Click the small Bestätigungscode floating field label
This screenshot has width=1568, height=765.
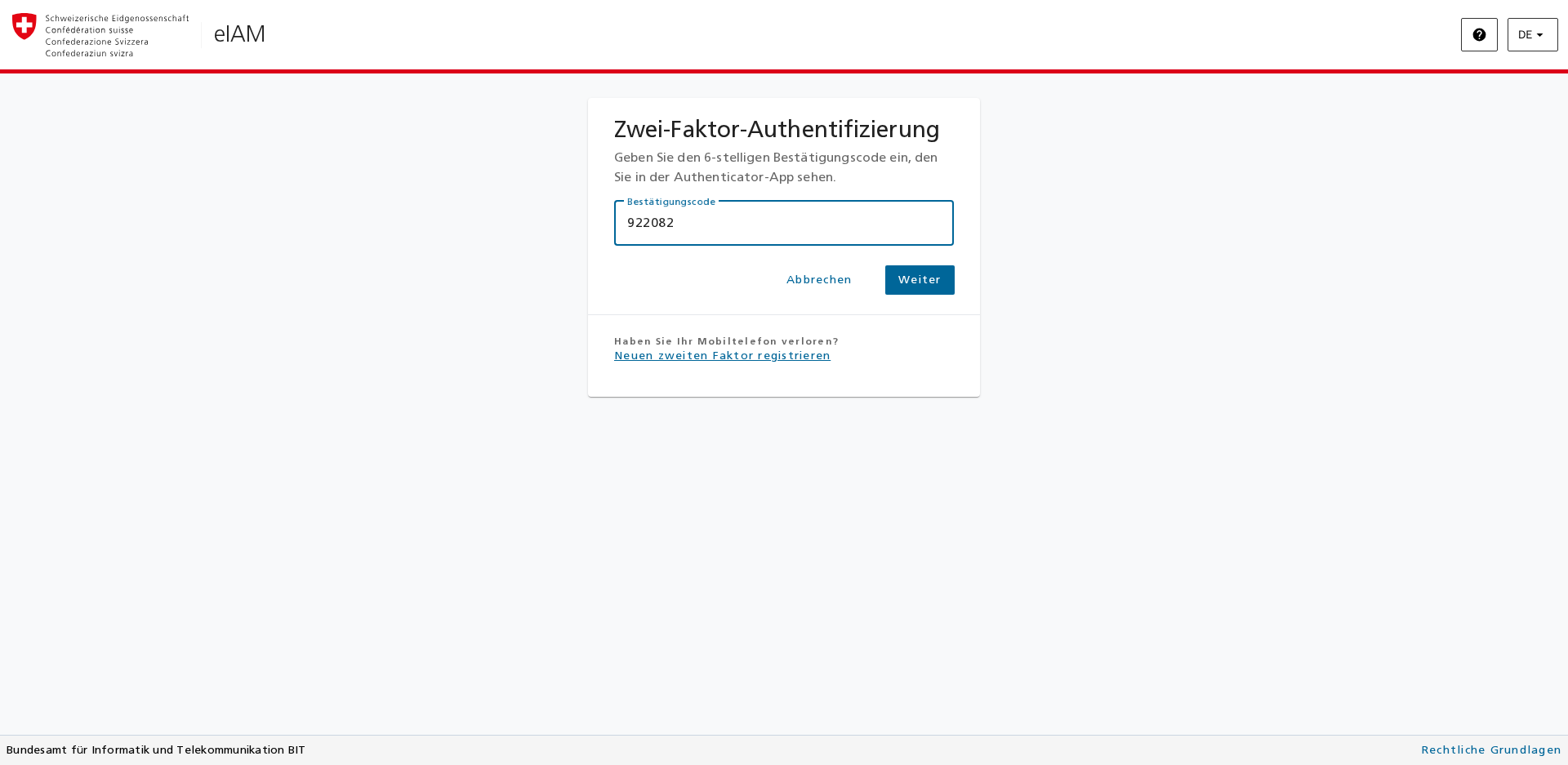671,202
